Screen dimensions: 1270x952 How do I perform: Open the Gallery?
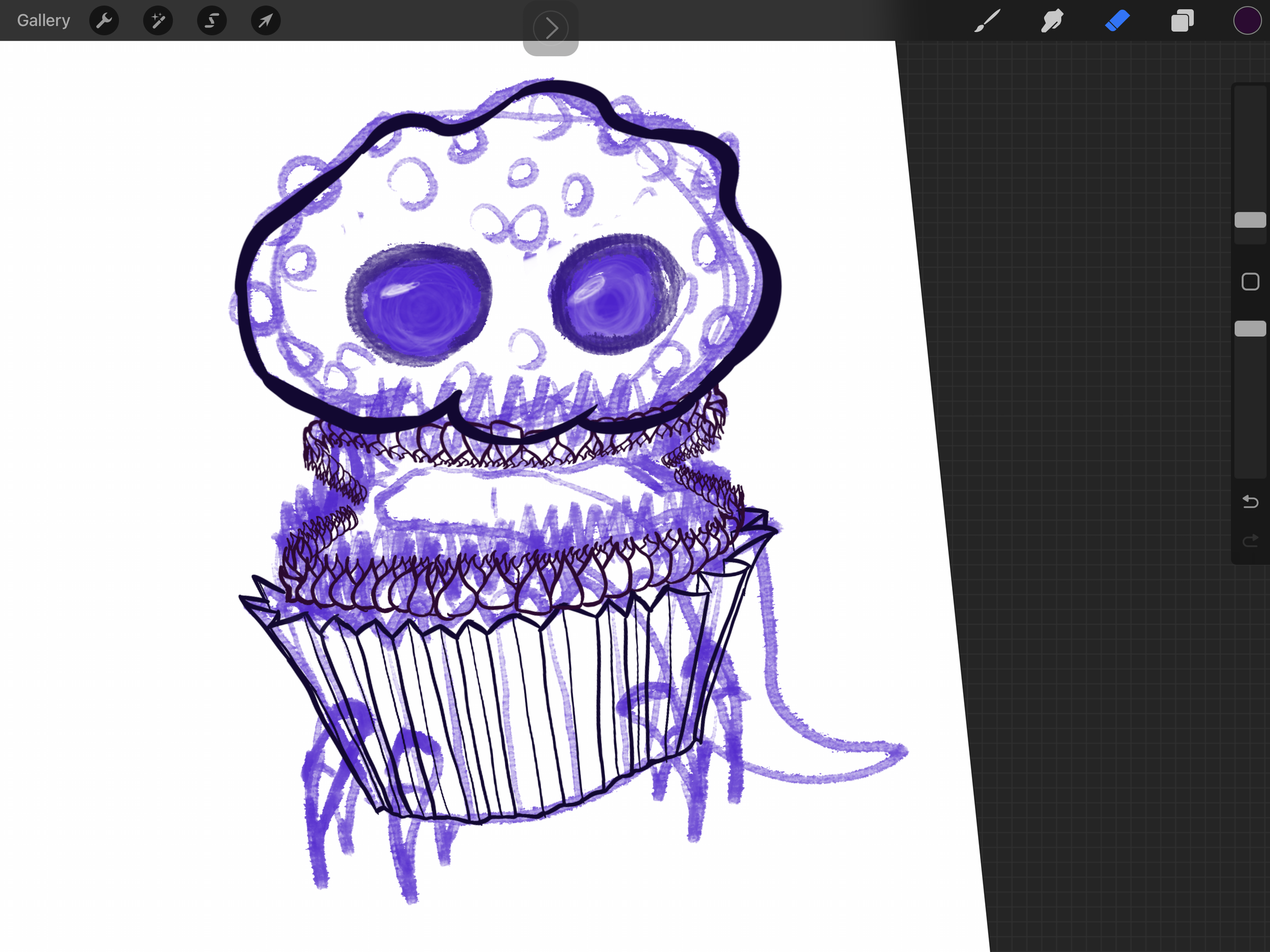pyautogui.click(x=43, y=21)
